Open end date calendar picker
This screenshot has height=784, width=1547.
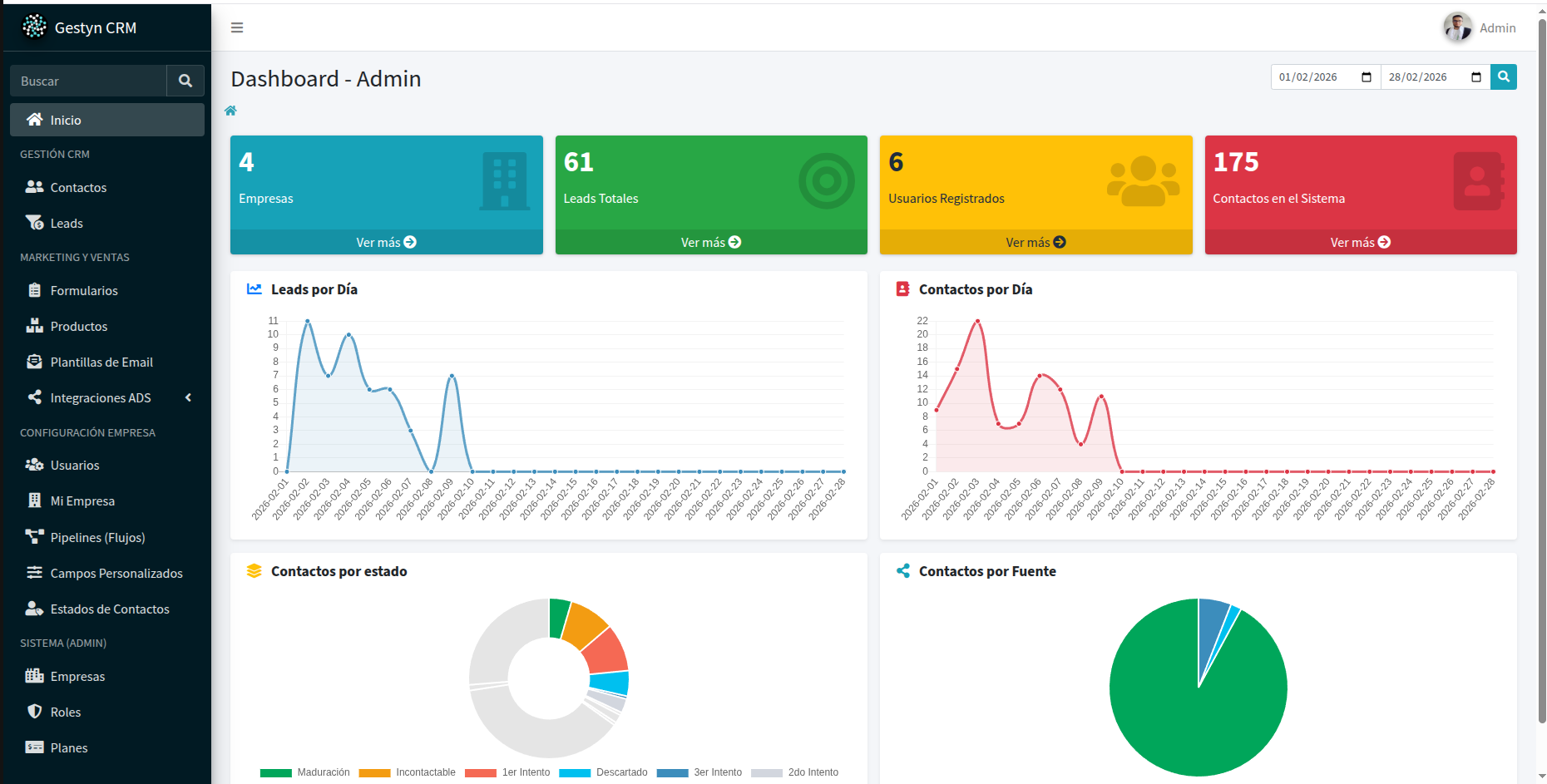point(1475,77)
